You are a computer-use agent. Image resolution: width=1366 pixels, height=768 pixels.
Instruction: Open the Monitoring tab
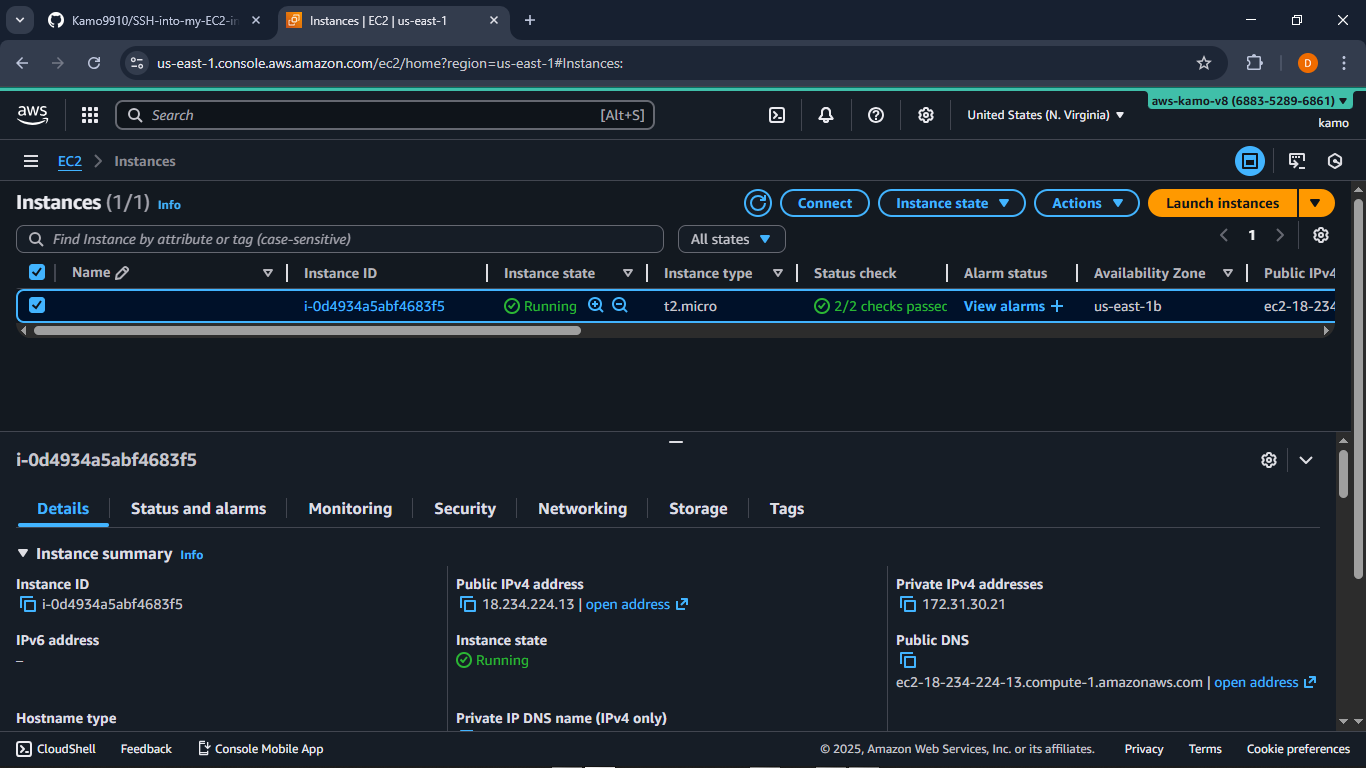coord(350,508)
